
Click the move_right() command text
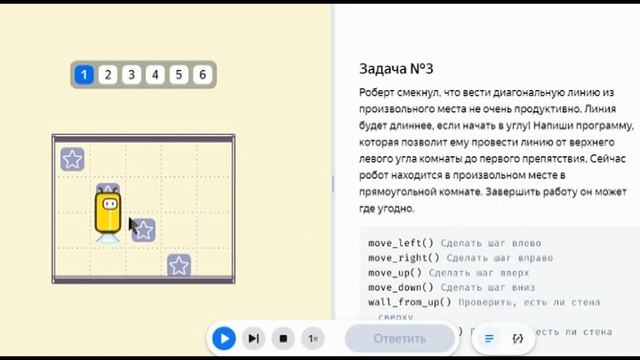coord(404,258)
